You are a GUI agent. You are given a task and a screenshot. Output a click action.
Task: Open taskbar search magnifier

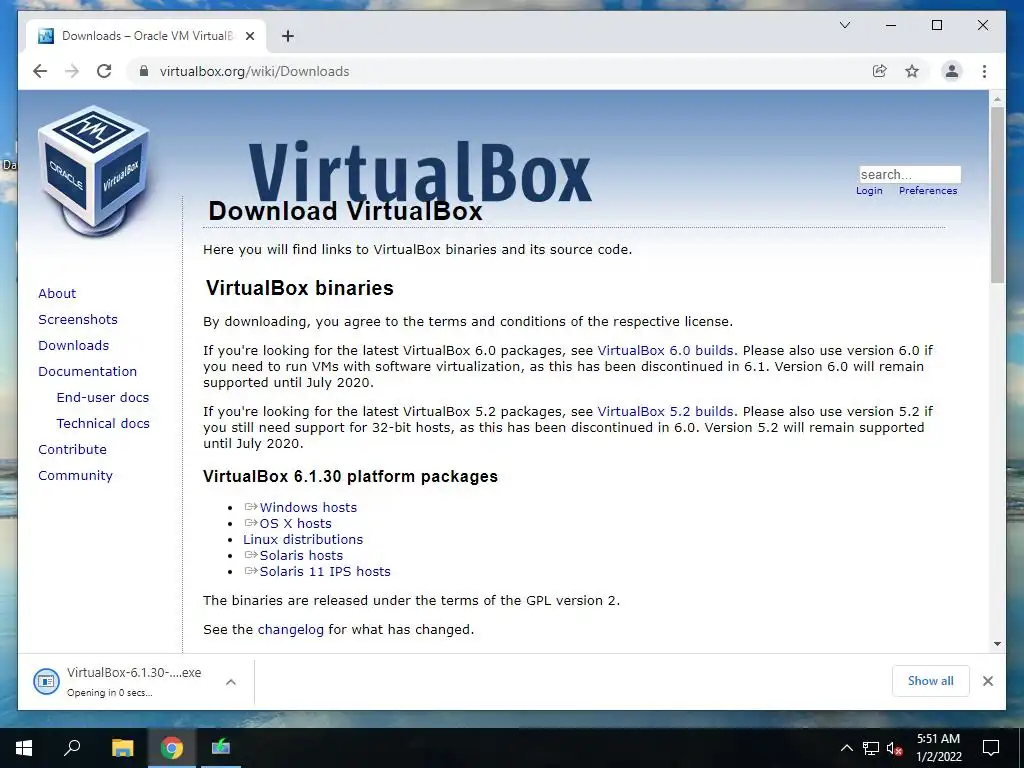(x=72, y=747)
